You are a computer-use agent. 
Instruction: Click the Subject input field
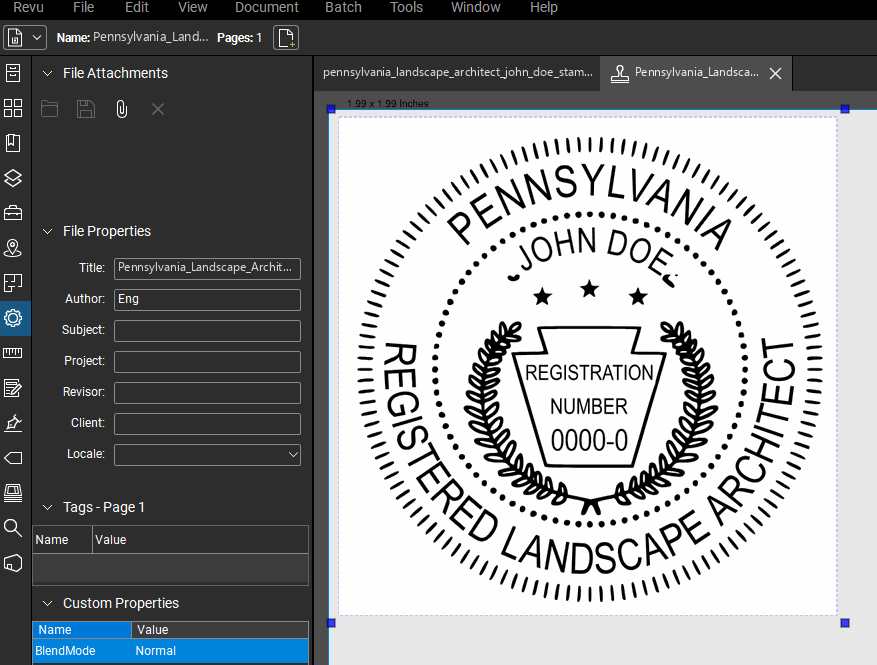[208, 331]
